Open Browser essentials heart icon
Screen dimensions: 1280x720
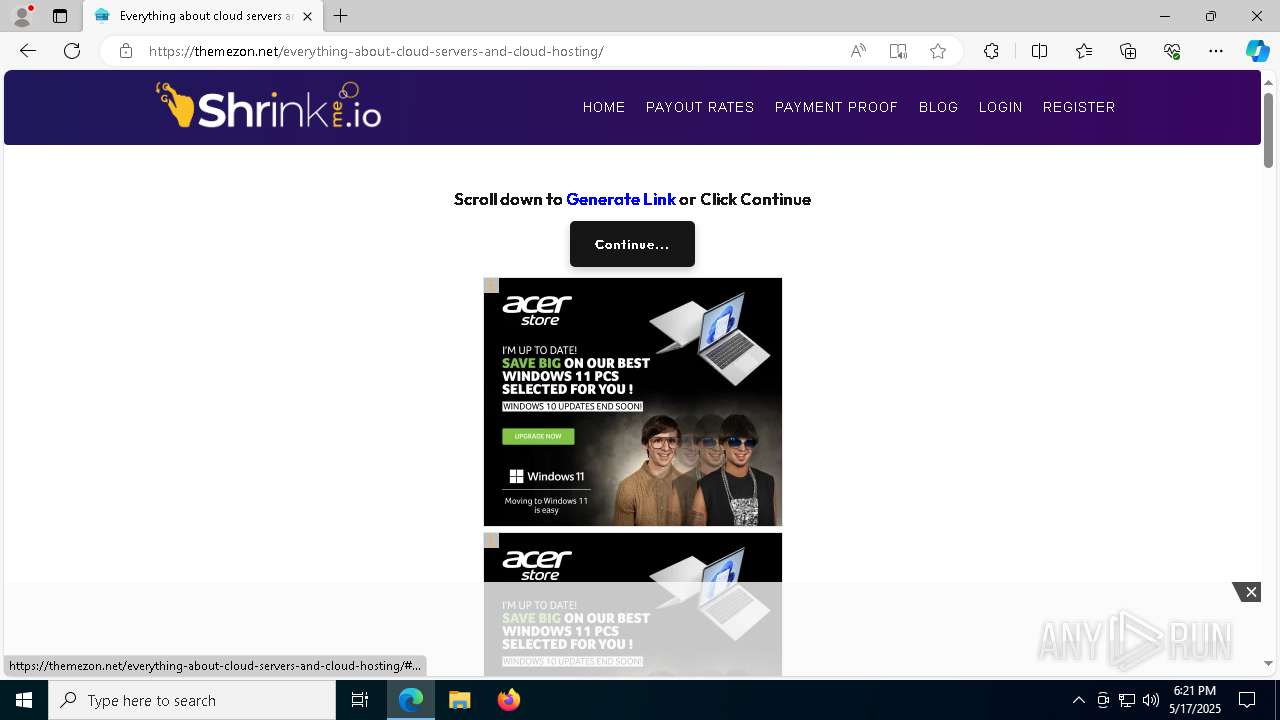click(x=1172, y=51)
